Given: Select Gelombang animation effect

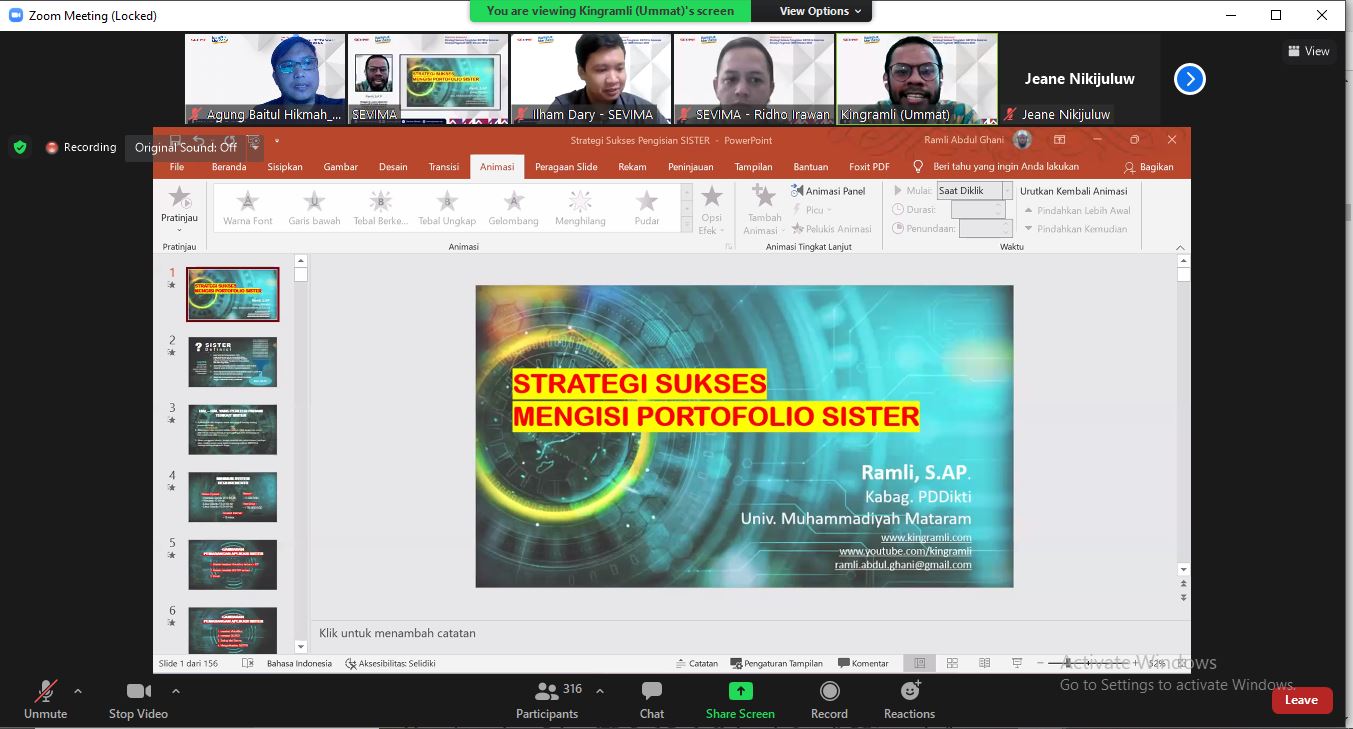Looking at the screenshot, I should click(x=513, y=207).
